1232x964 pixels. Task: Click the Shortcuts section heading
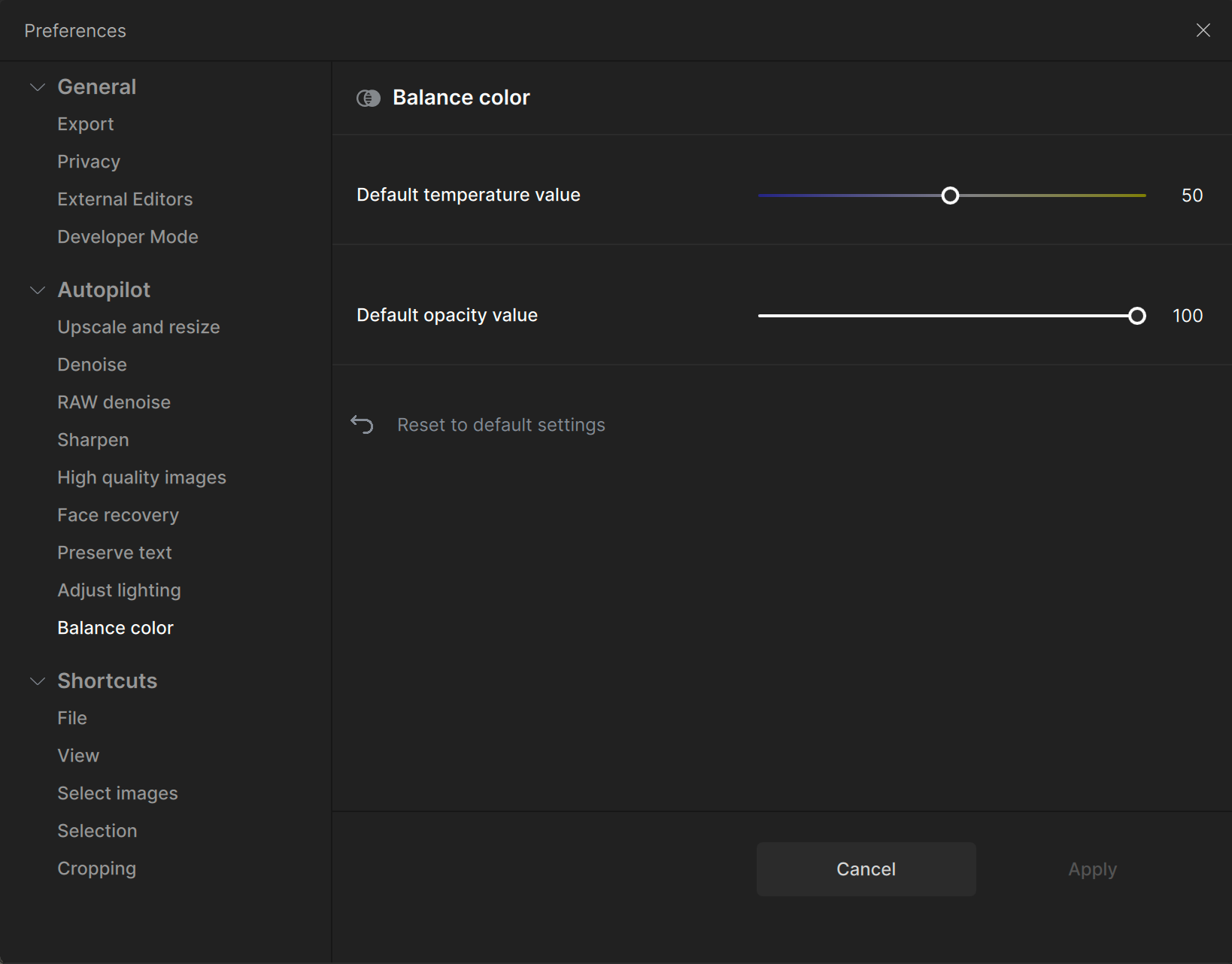coord(108,681)
